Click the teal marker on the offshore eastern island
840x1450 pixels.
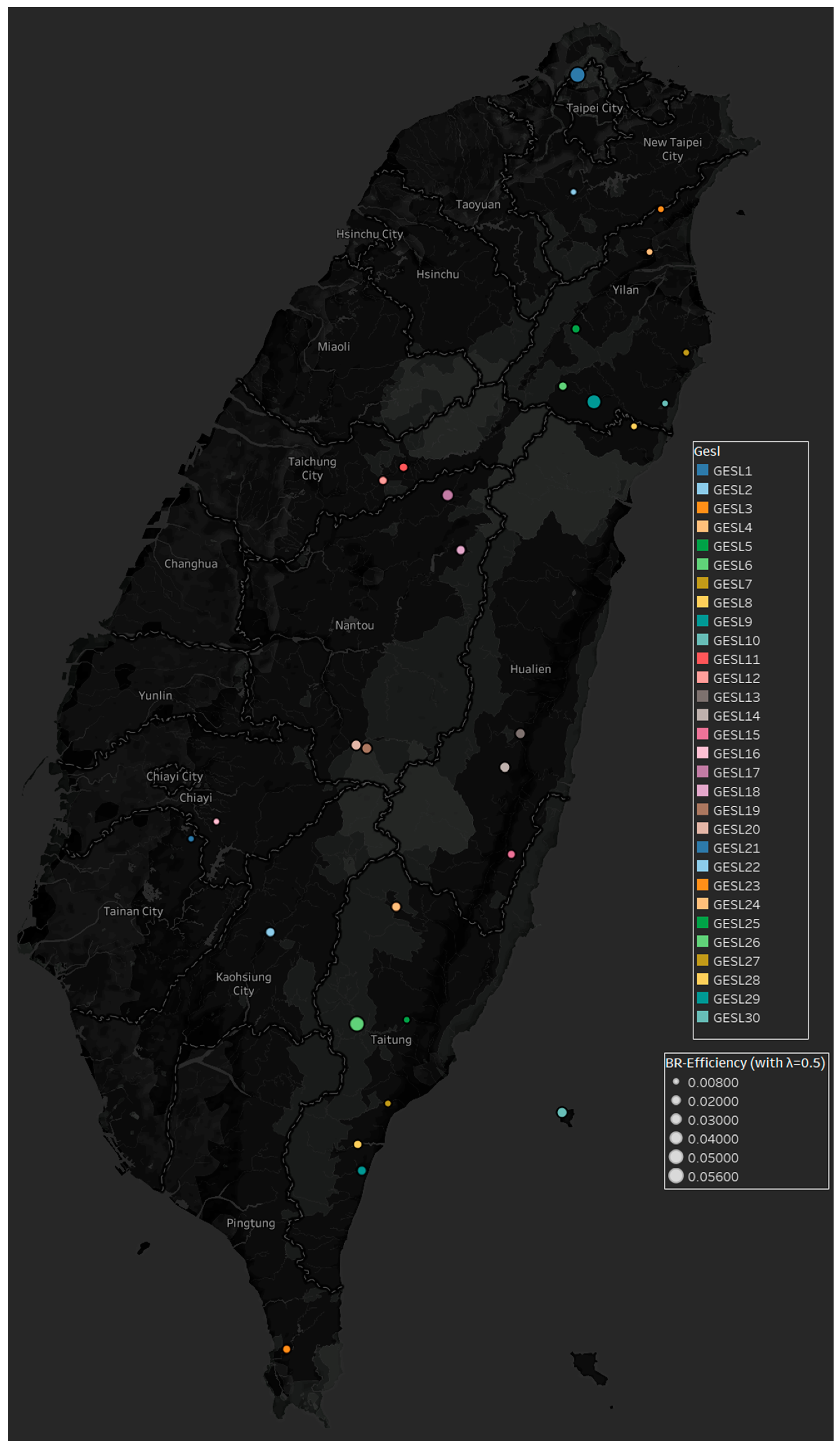coord(562,1112)
